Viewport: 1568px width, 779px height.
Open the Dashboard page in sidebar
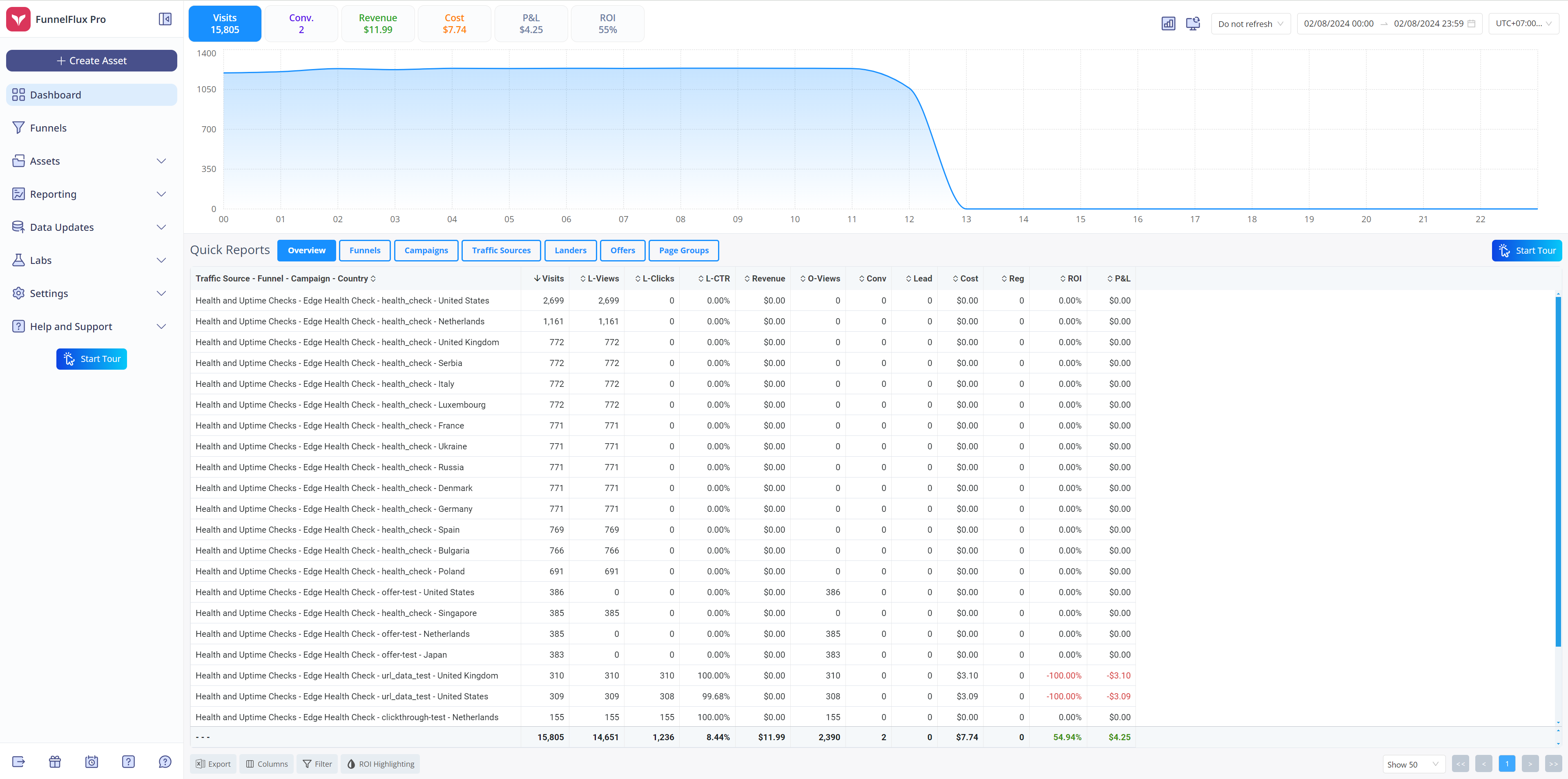coord(91,94)
